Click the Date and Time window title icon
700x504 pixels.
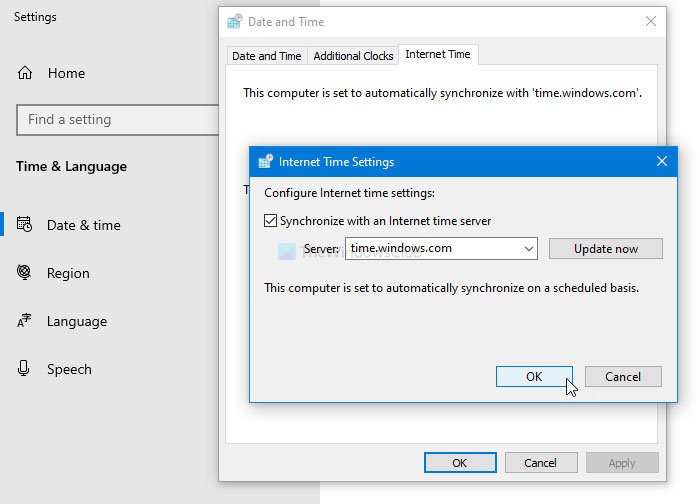[x=235, y=21]
